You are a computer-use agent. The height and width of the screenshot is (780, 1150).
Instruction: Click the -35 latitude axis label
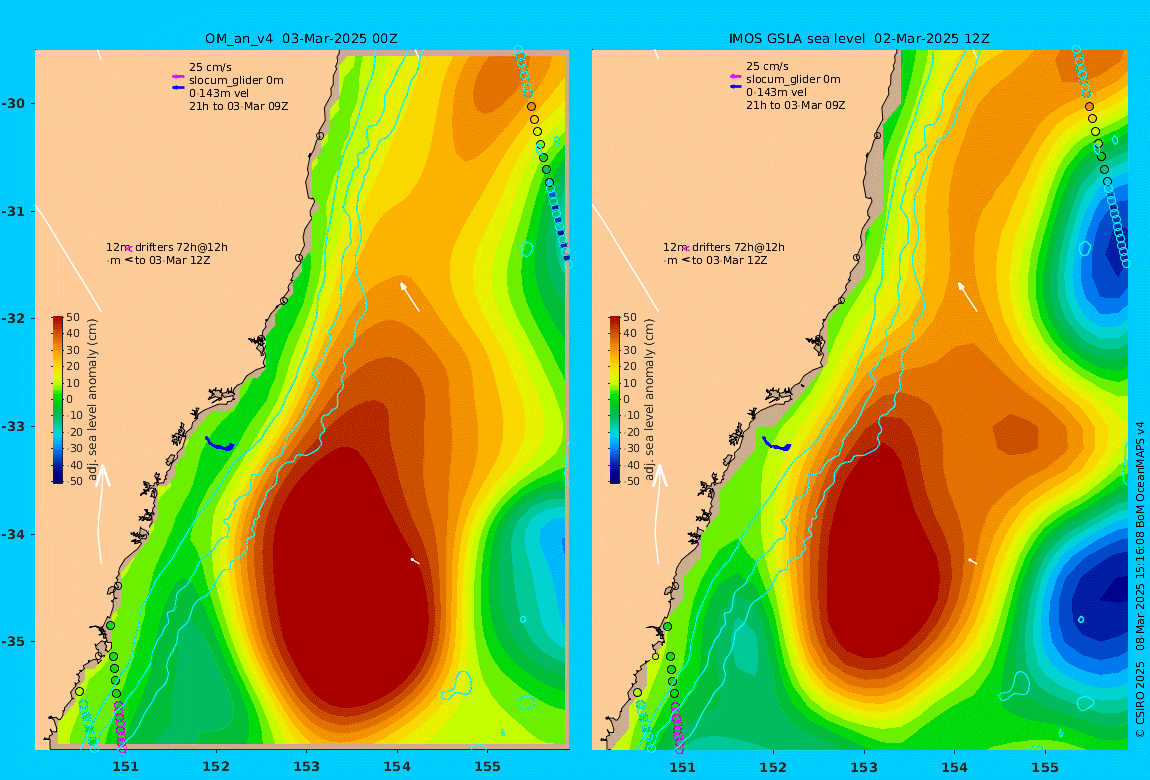coord(12,642)
